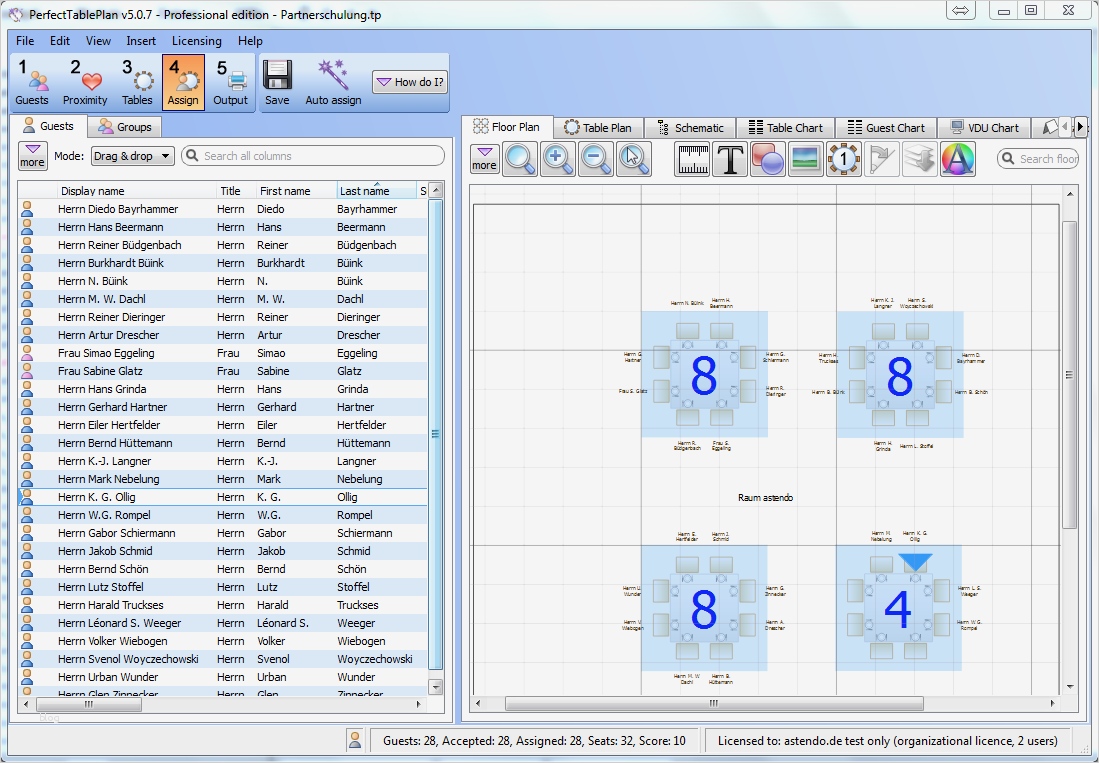Insert a shape into the floor plan

[x=767, y=160]
